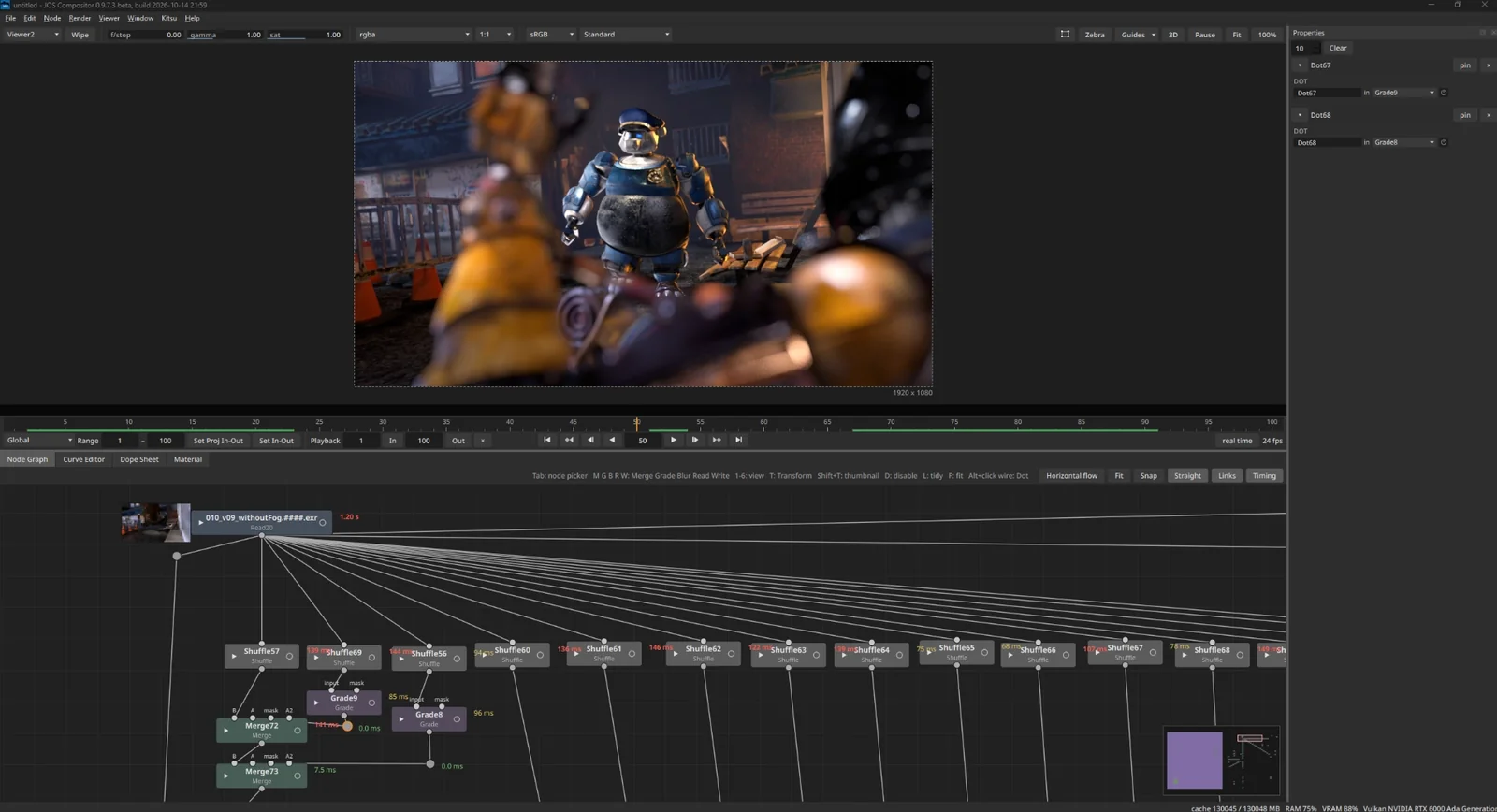Image resolution: width=1497 pixels, height=812 pixels.
Task: Adjust the gamma slider
Action: click(225, 35)
